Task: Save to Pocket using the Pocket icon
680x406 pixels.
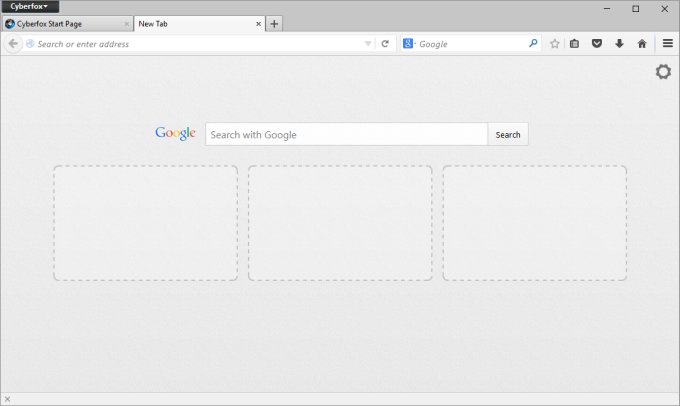Action: [597, 43]
